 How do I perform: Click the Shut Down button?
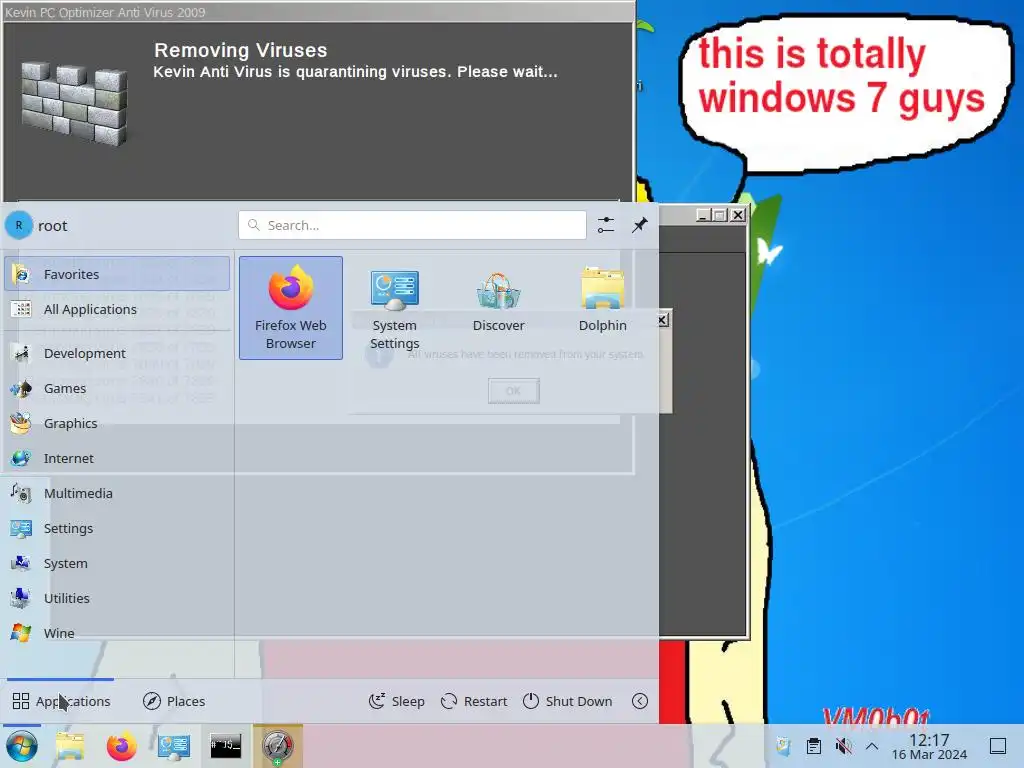coord(568,701)
